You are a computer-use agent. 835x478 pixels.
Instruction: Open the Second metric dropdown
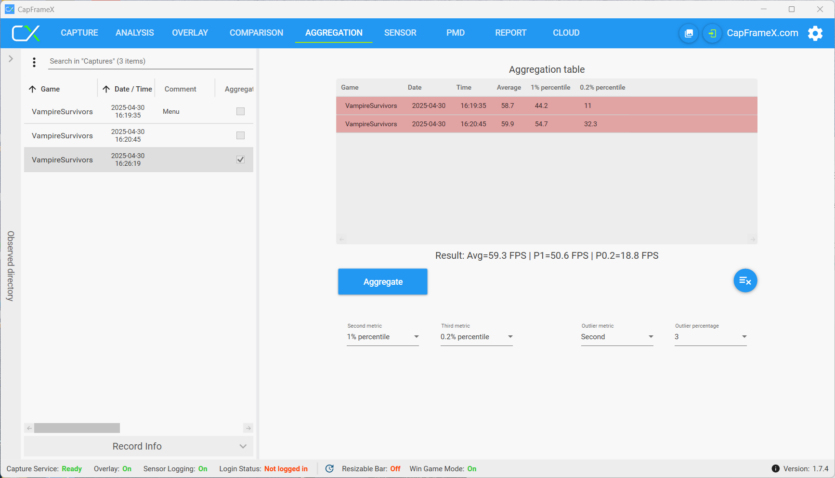click(383, 337)
